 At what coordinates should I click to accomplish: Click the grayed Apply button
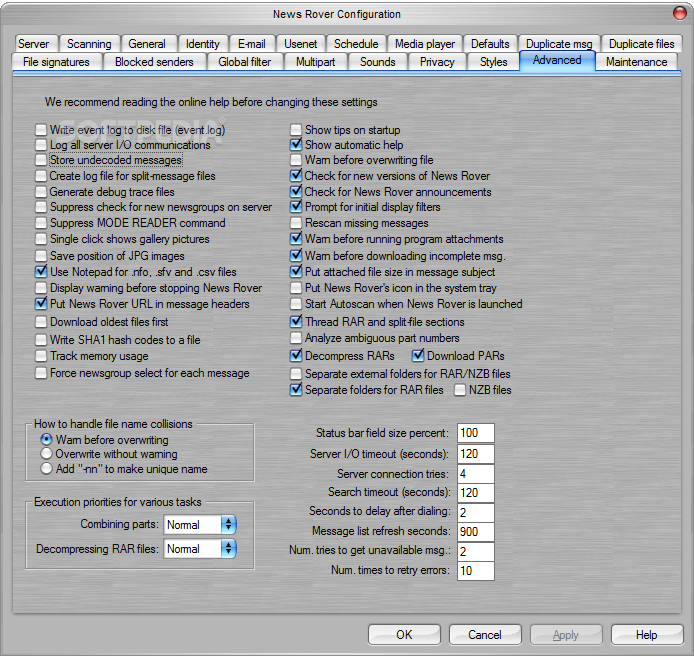coord(566,635)
